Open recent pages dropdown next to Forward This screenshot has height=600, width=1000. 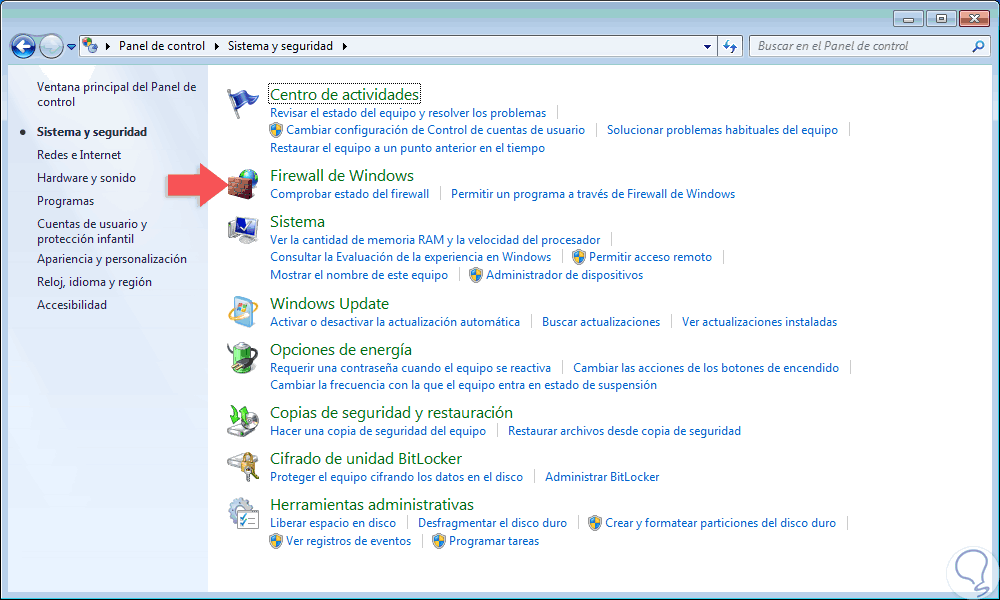pyautogui.click(x=71, y=47)
